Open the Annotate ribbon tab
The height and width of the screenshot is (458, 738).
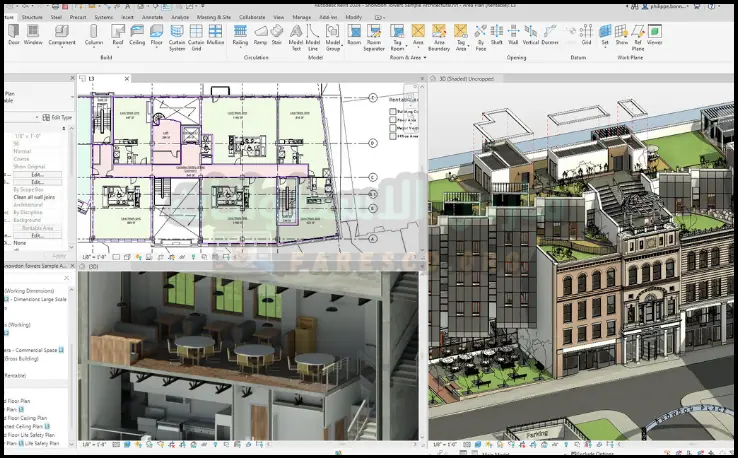tap(154, 17)
